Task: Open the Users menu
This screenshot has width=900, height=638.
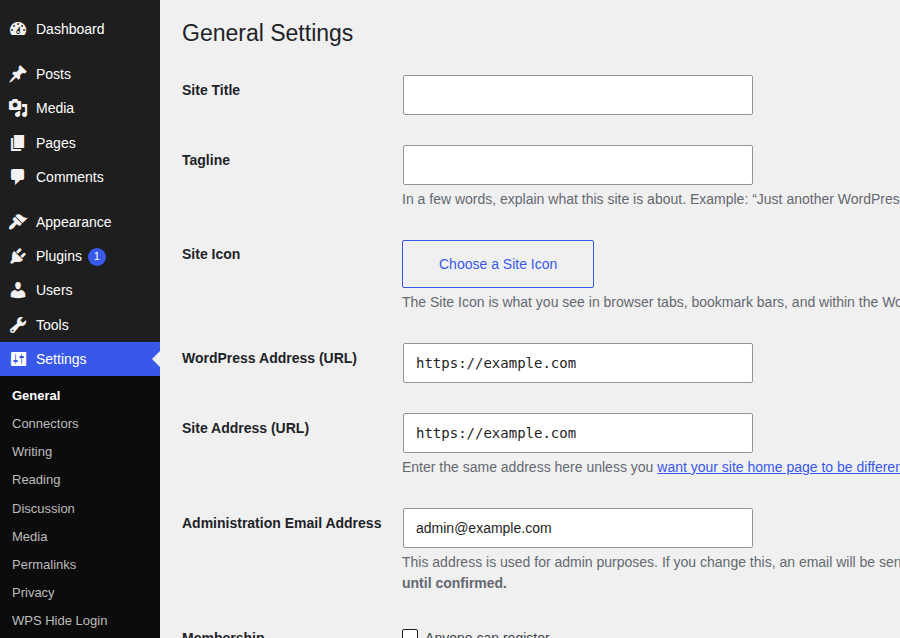Action: pyautogui.click(x=55, y=290)
